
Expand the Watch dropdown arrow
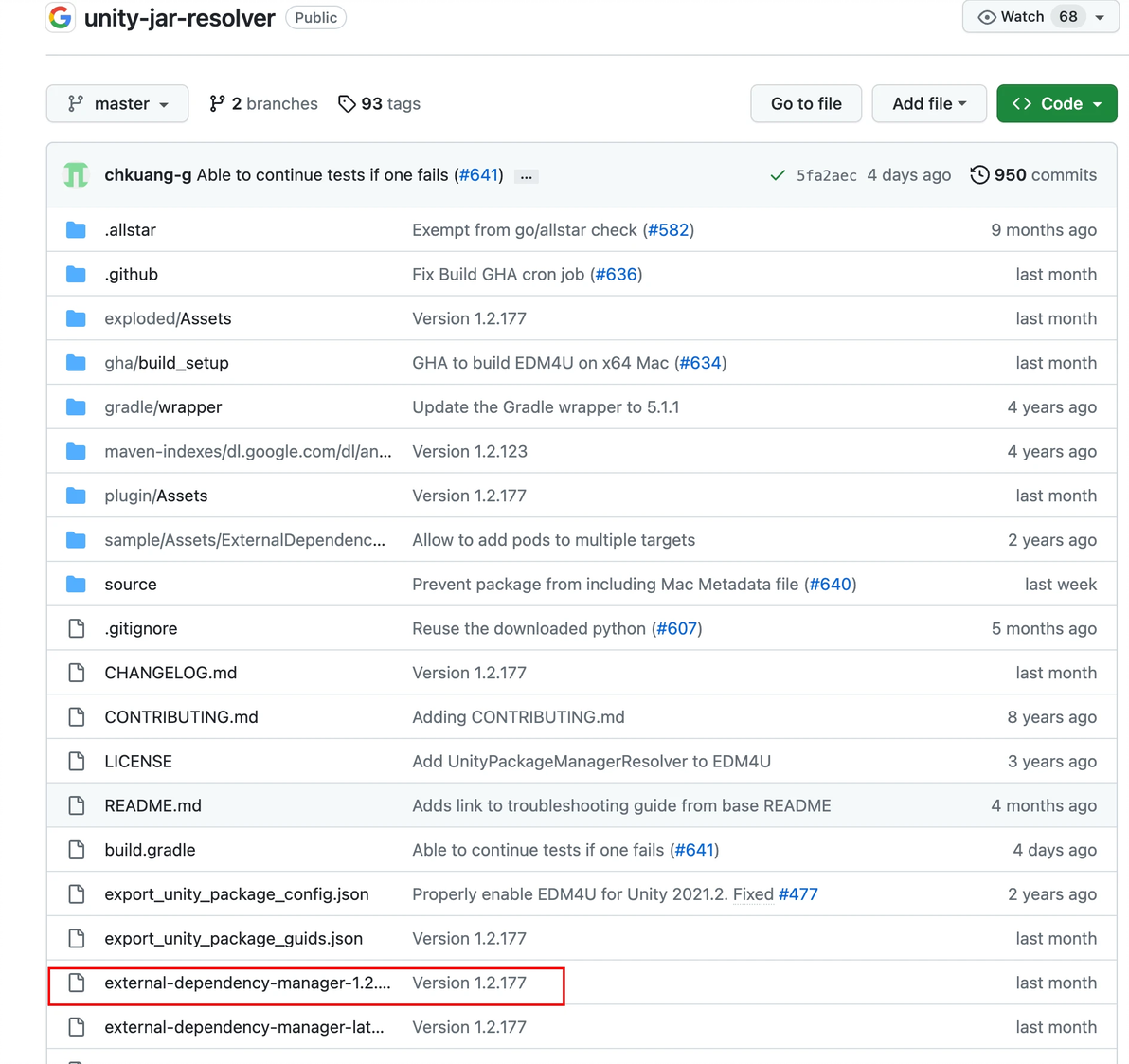click(1100, 17)
